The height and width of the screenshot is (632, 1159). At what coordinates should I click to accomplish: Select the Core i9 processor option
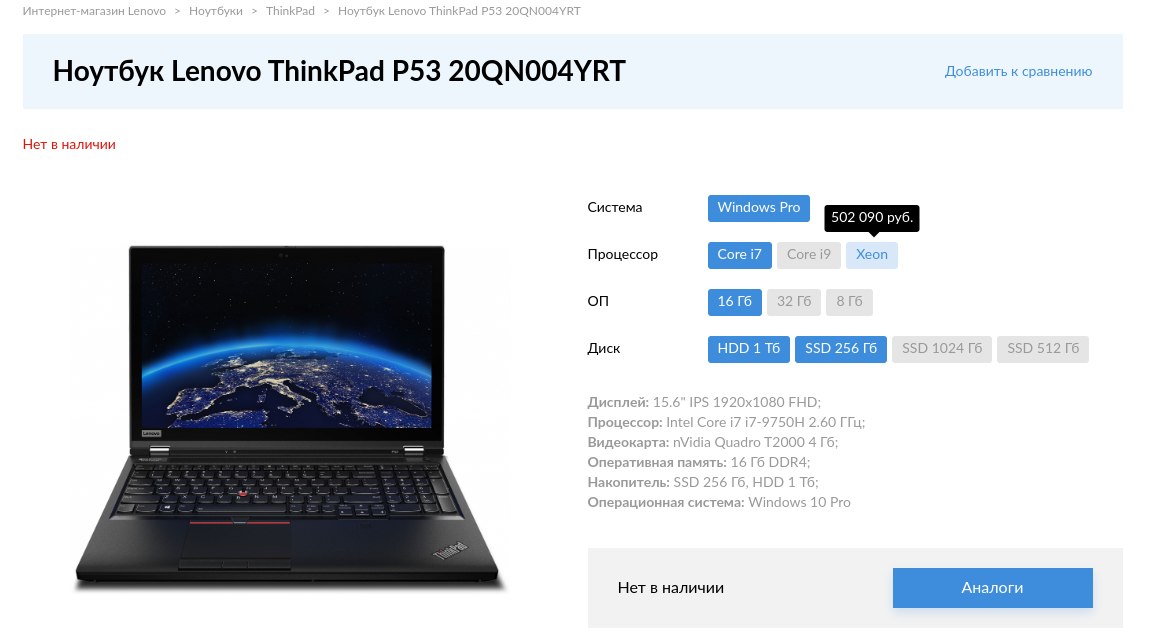tap(809, 255)
